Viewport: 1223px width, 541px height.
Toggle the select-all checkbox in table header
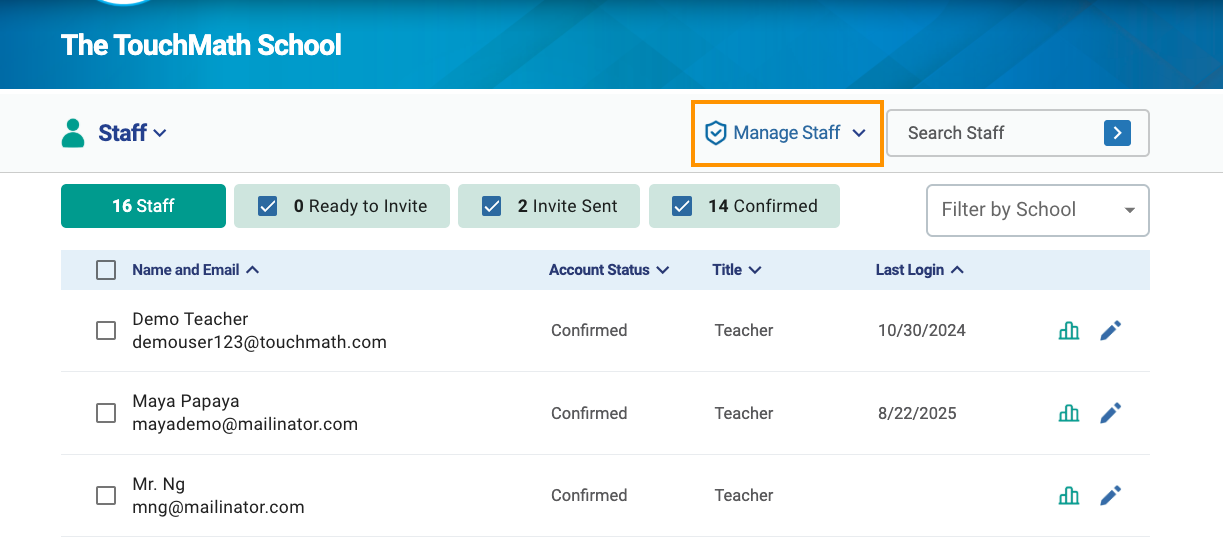pyautogui.click(x=106, y=270)
